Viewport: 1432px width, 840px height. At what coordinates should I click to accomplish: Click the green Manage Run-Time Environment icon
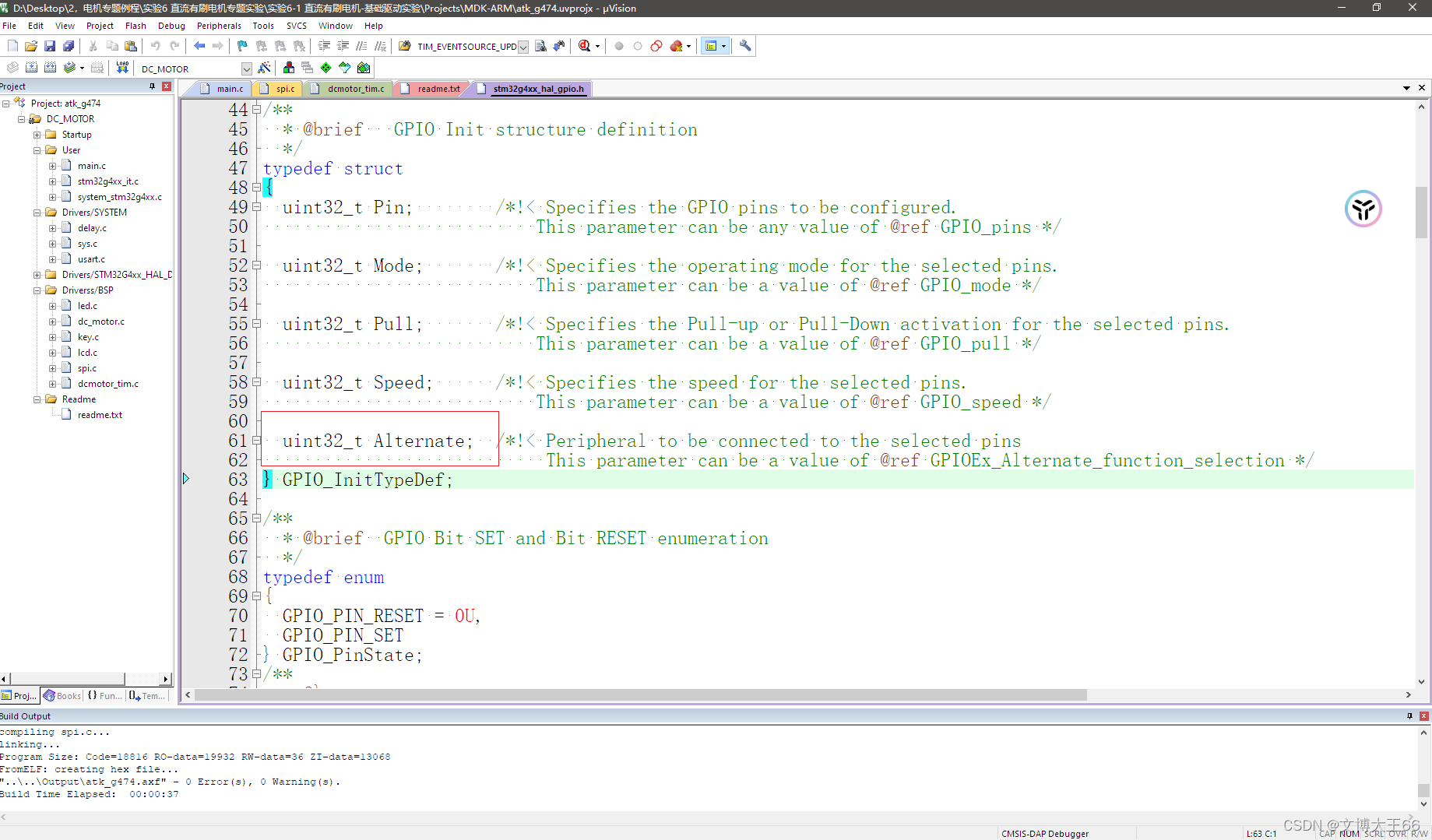point(326,68)
